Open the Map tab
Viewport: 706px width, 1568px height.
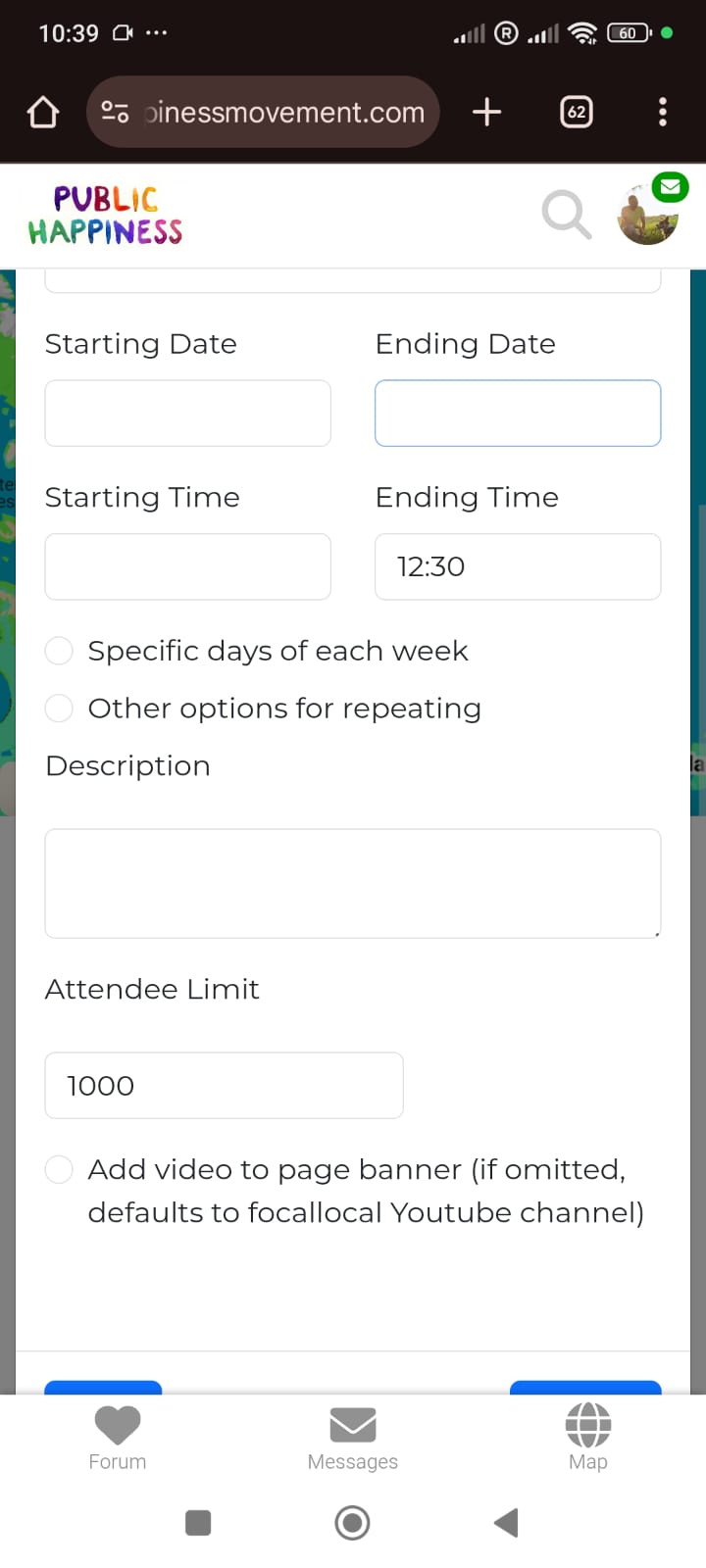point(588,1437)
